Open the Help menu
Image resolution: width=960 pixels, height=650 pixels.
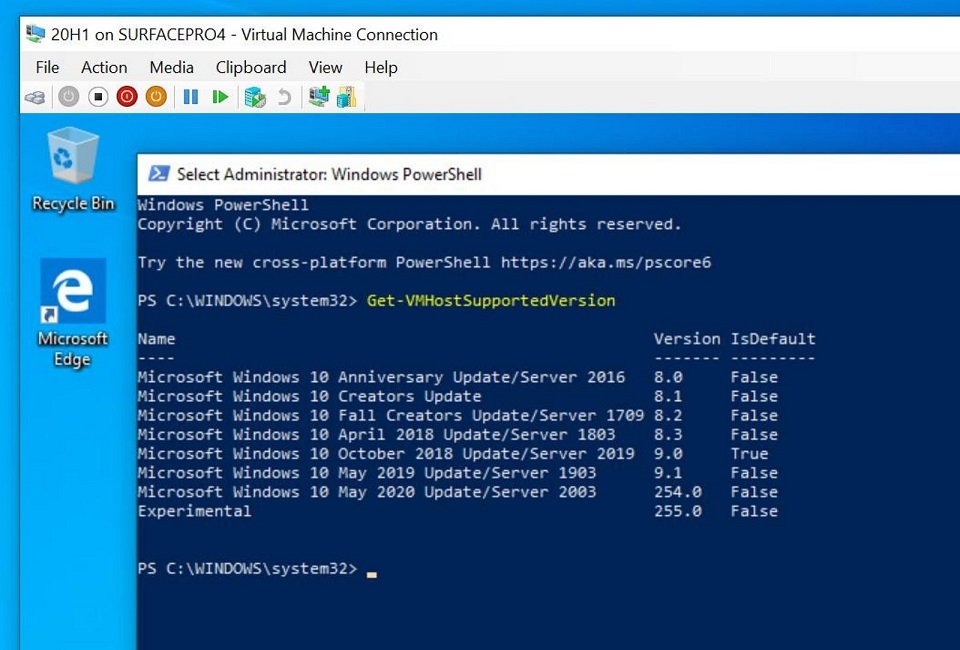pyautogui.click(x=380, y=67)
